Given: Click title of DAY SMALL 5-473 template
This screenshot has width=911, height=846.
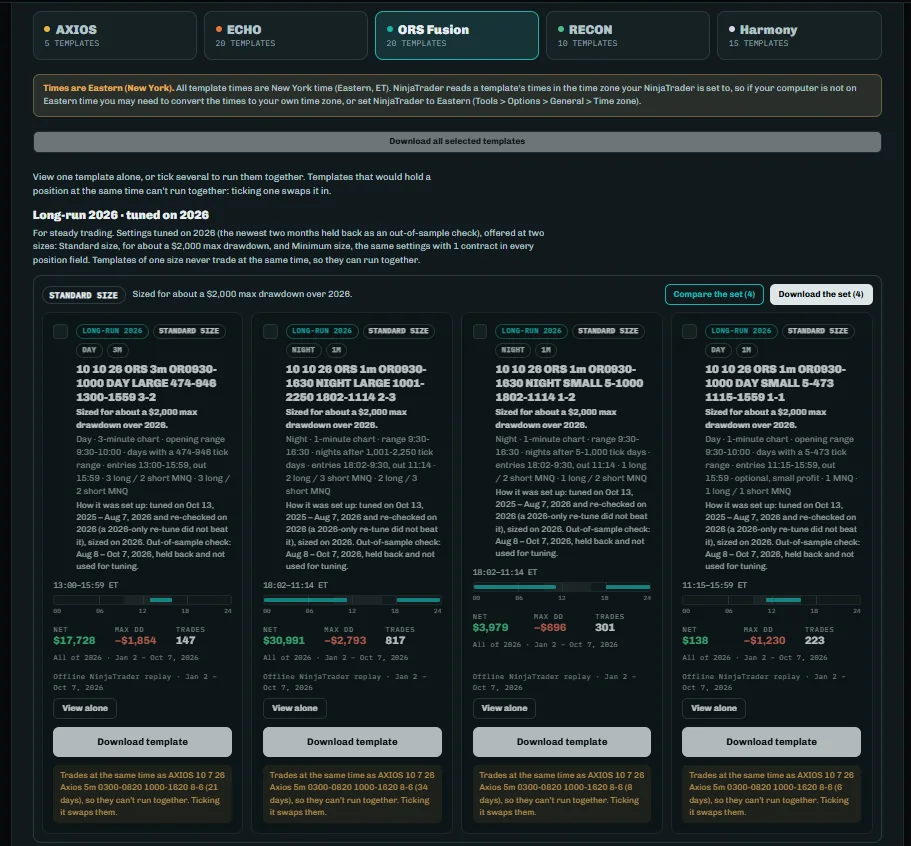Looking at the screenshot, I should (775, 383).
